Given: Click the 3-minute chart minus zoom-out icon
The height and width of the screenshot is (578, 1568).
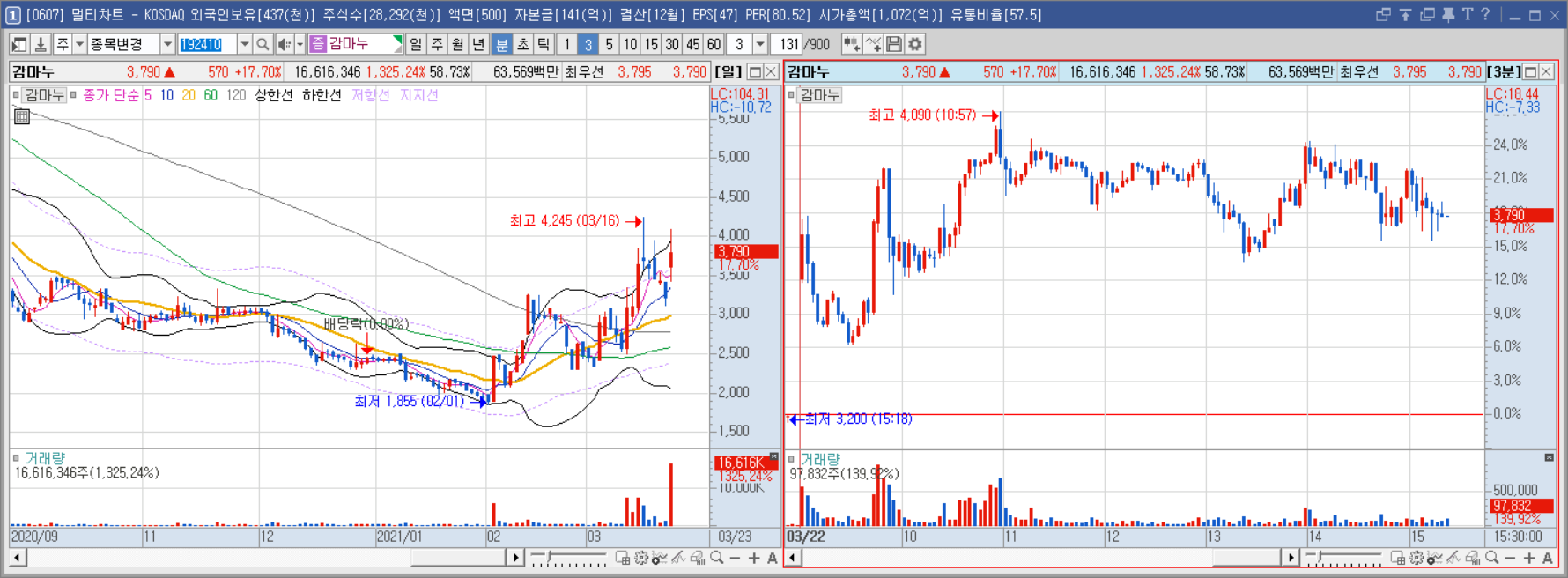Looking at the screenshot, I should (x=1510, y=558).
